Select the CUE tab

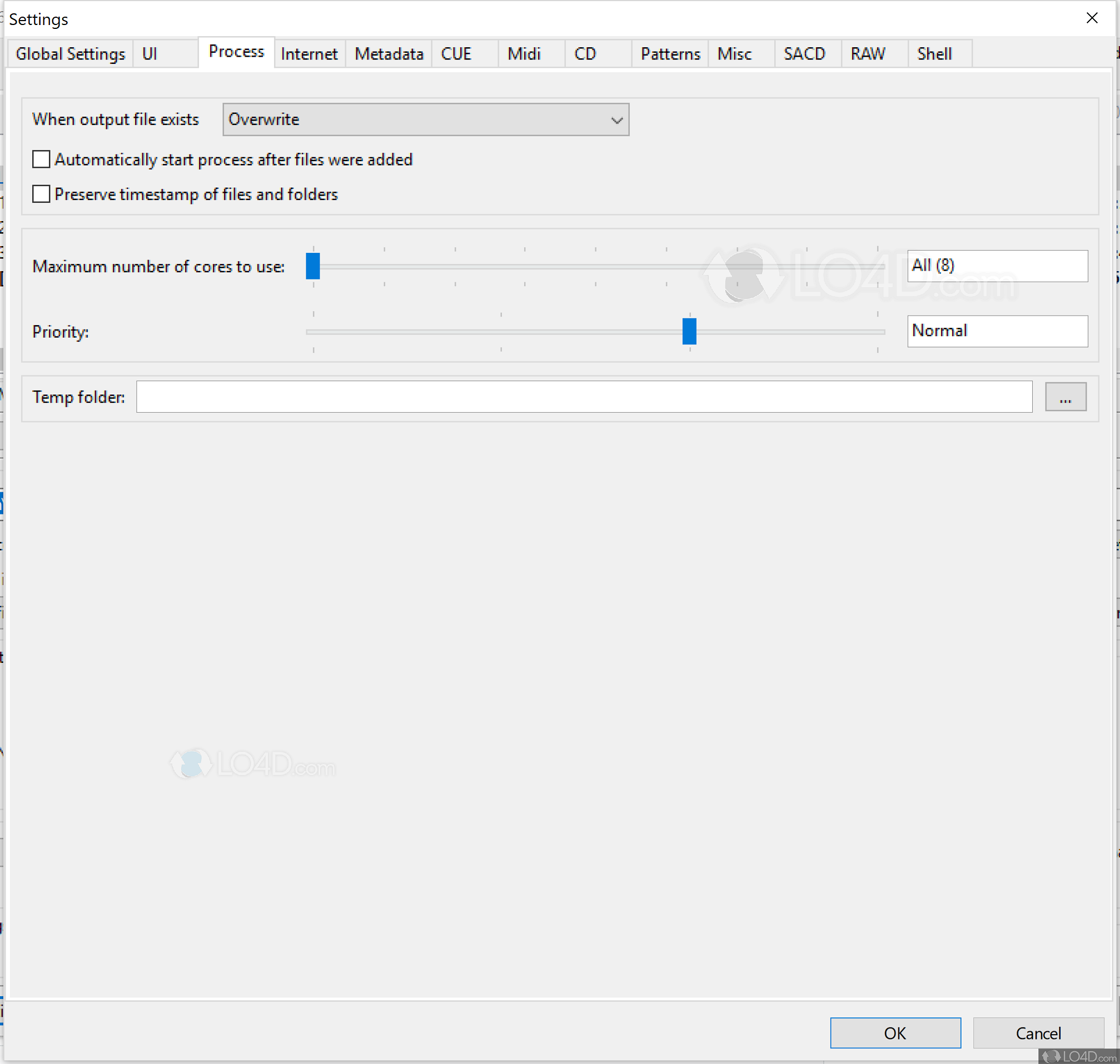point(456,54)
